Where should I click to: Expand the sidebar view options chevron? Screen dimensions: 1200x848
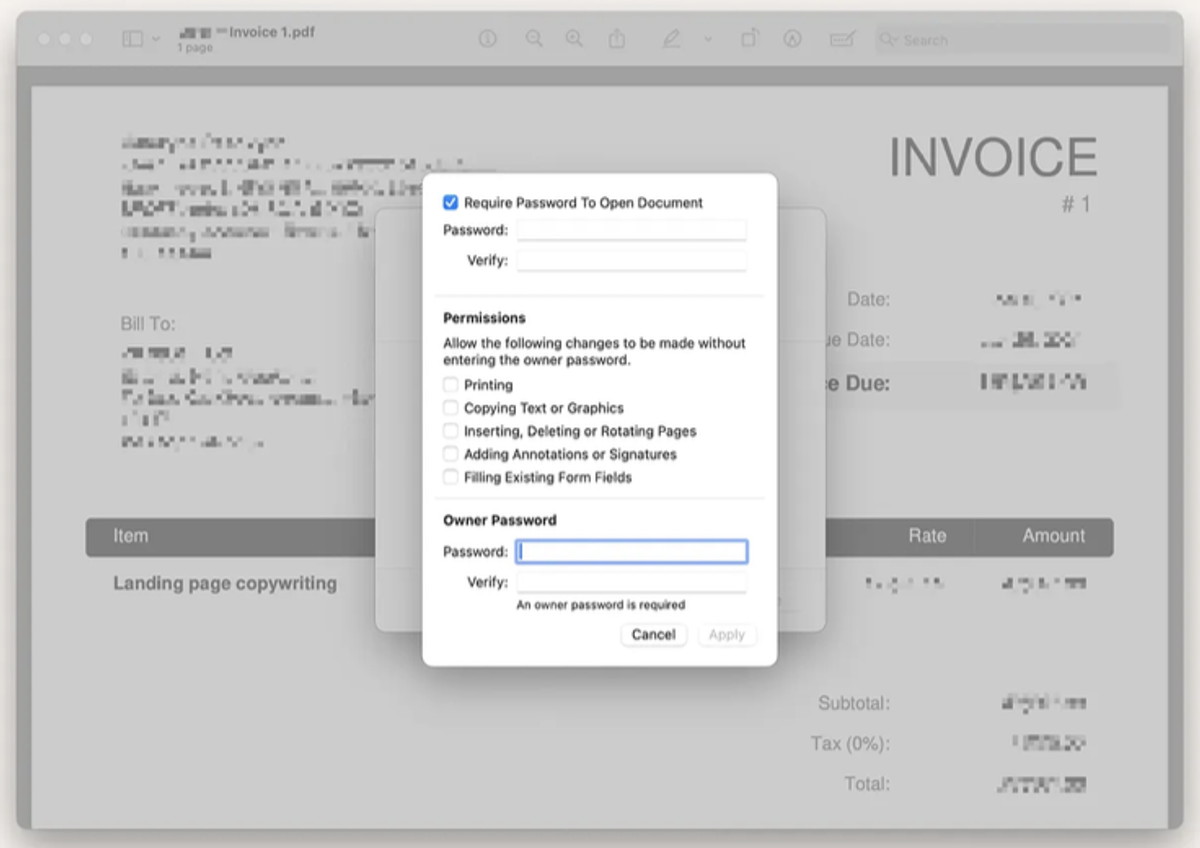point(156,39)
